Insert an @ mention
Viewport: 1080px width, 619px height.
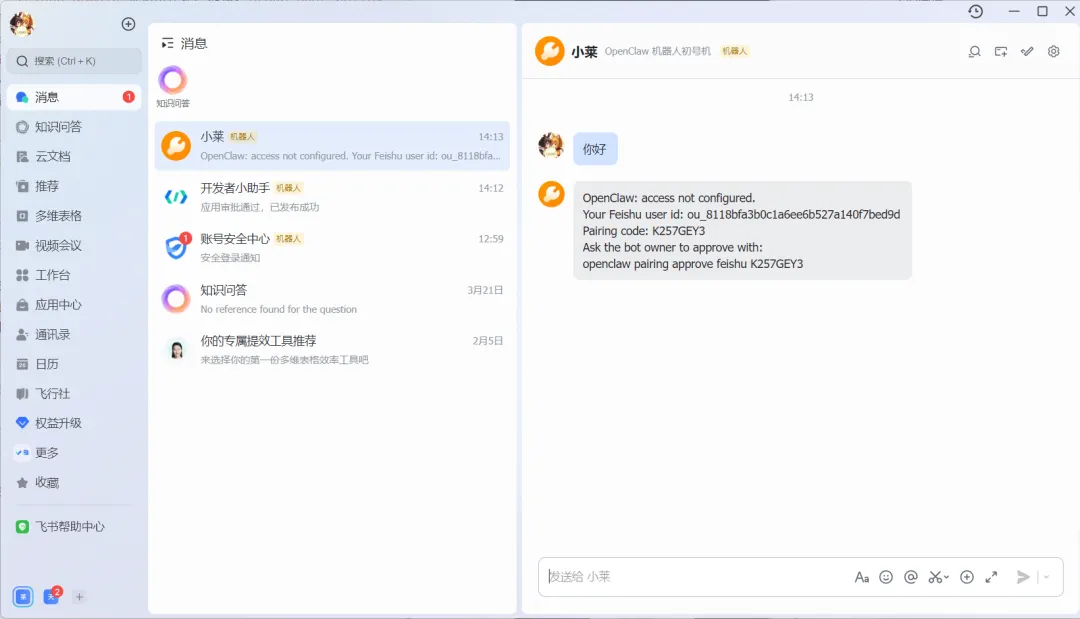pyautogui.click(x=911, y=577)
